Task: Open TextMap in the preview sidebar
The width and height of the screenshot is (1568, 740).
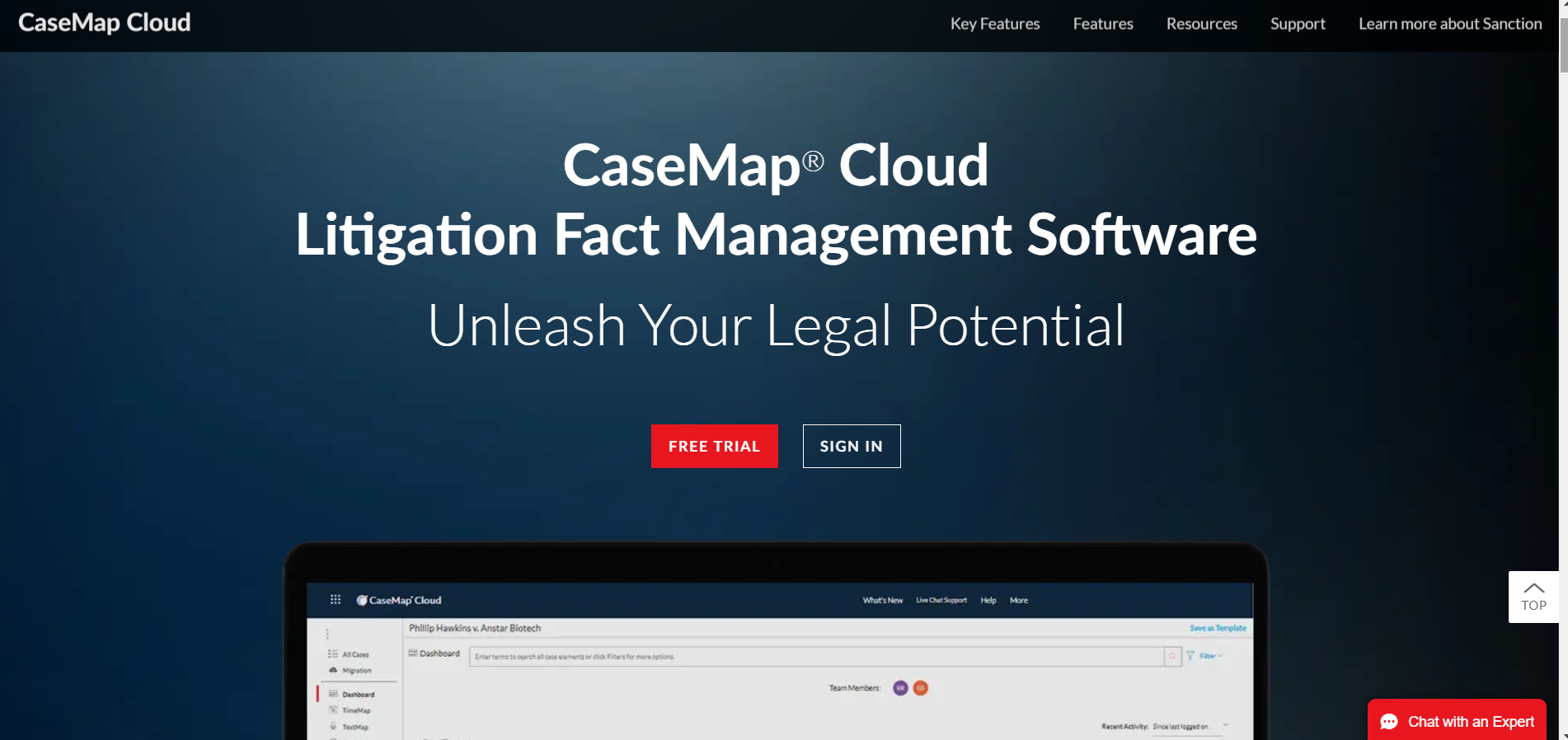Action: (x=349, y=727)
